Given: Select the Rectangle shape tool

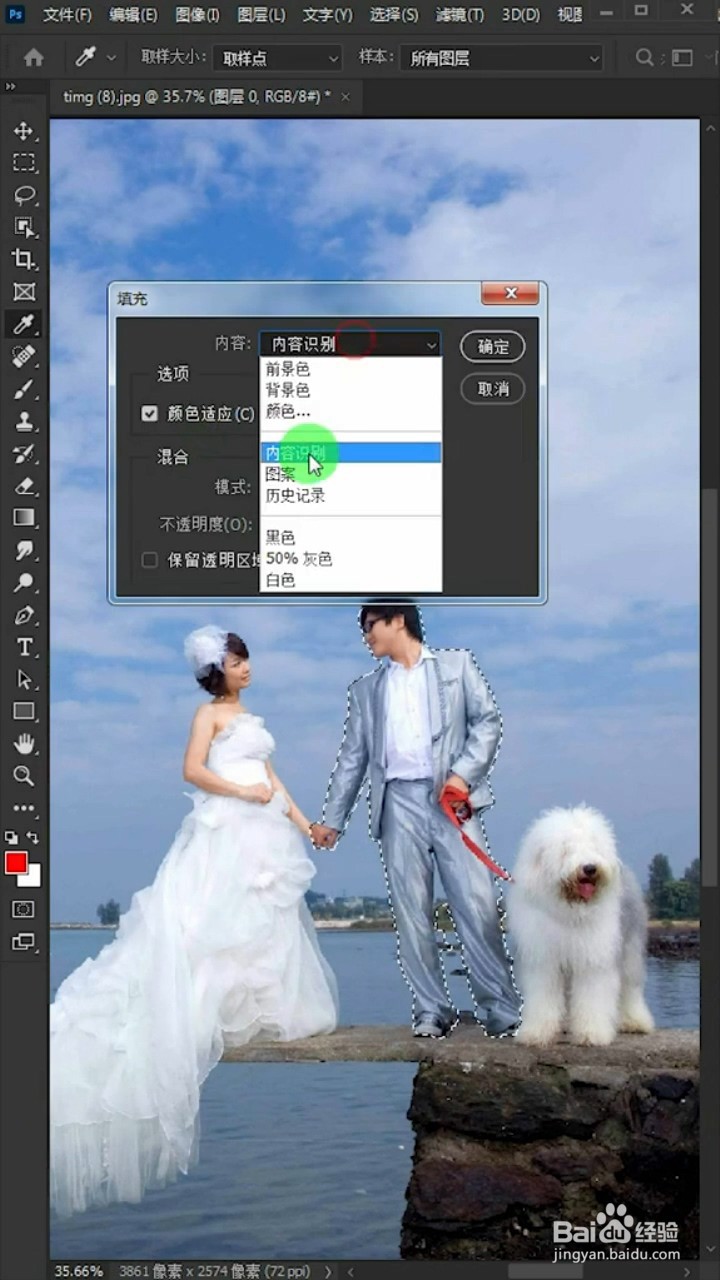Looking at the screenshot, I should click(23, 711).
